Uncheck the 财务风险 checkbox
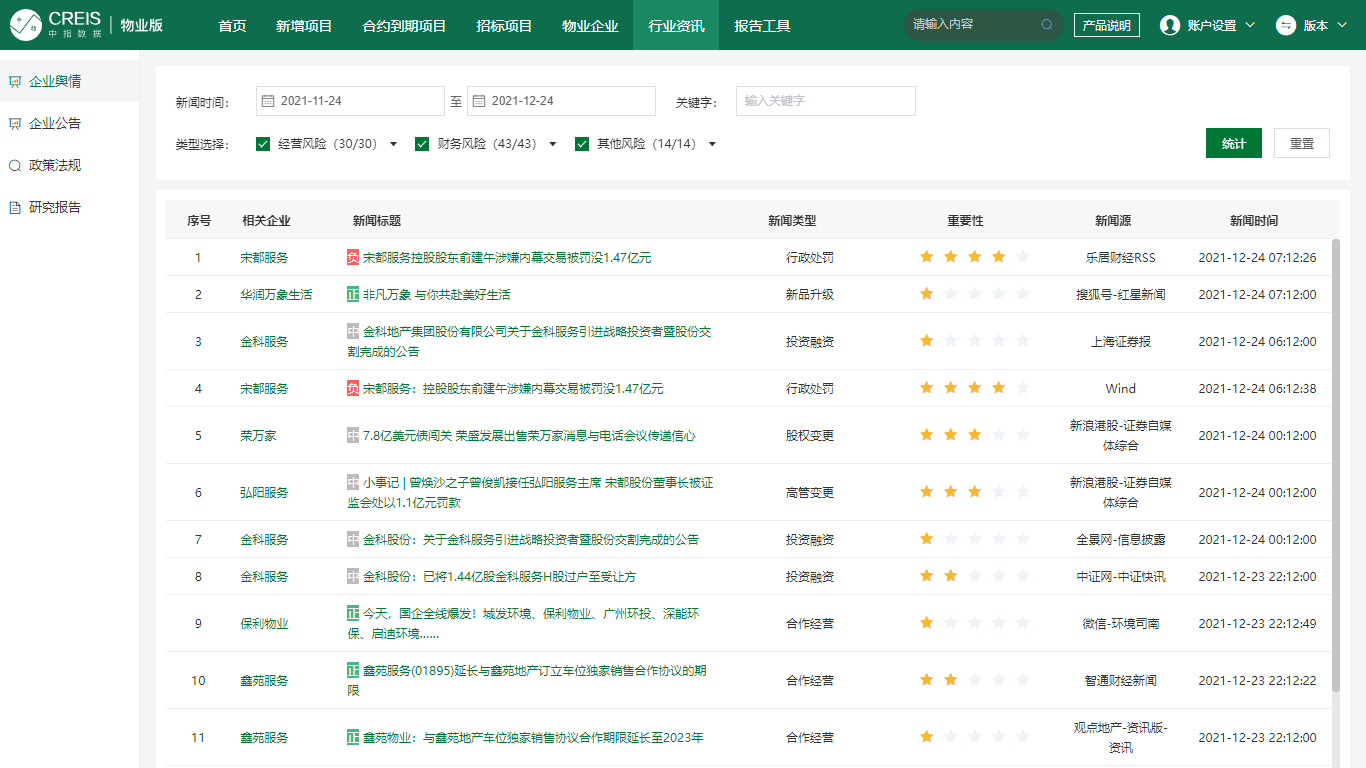The image size is (1366, 768). (x=422, y=144)
